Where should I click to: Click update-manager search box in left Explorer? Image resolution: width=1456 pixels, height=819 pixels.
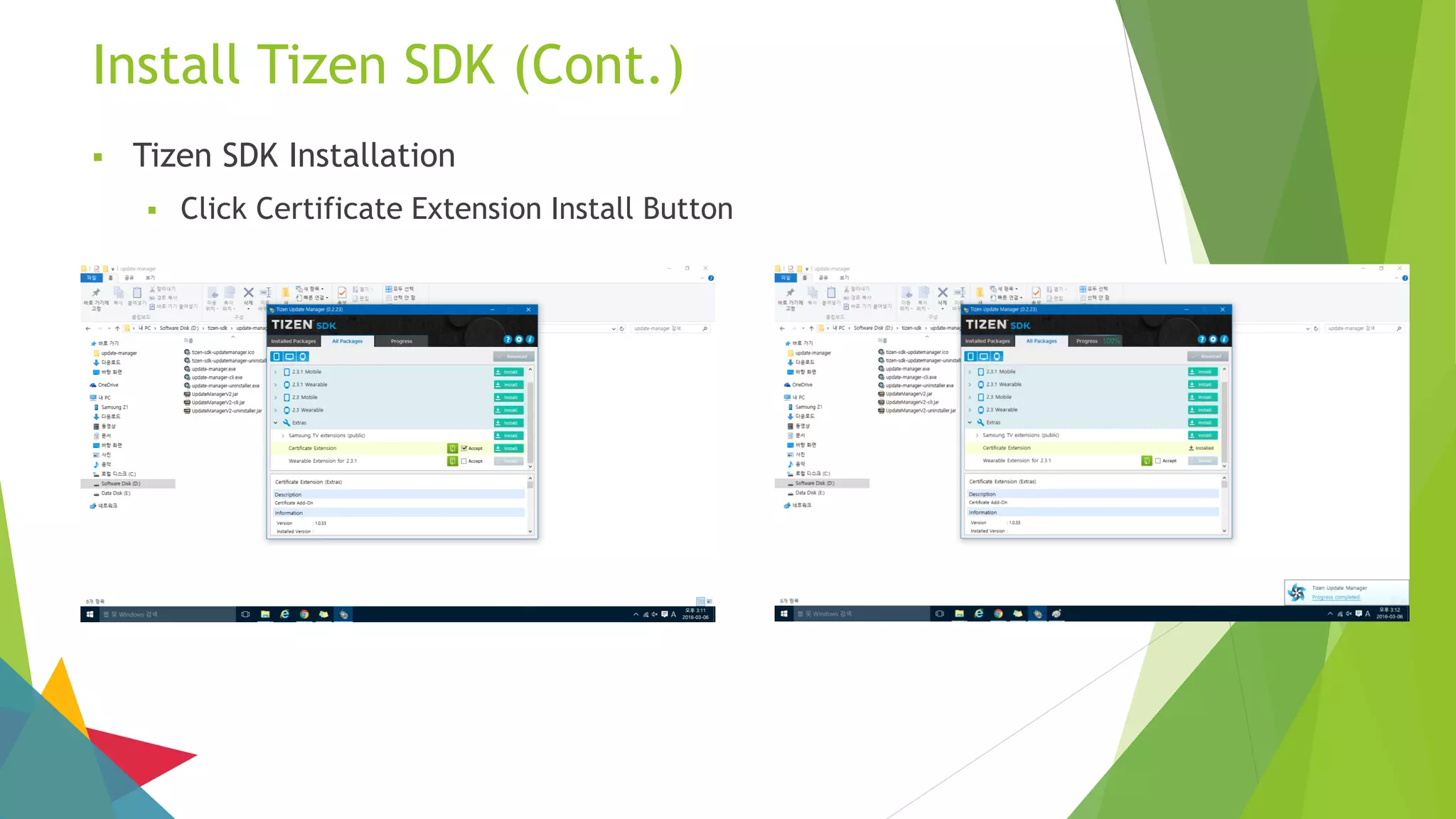(x=670, y=328)
